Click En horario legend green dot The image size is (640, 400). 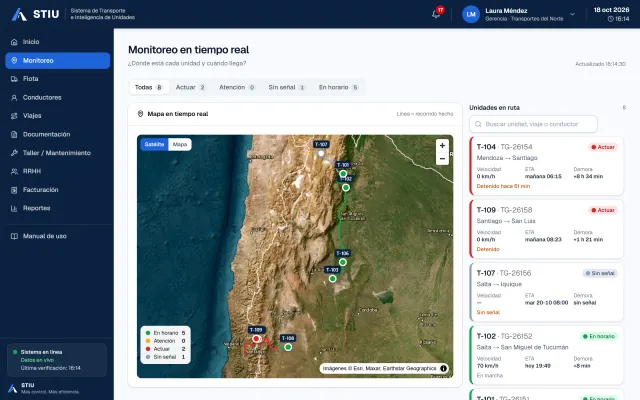148,333
